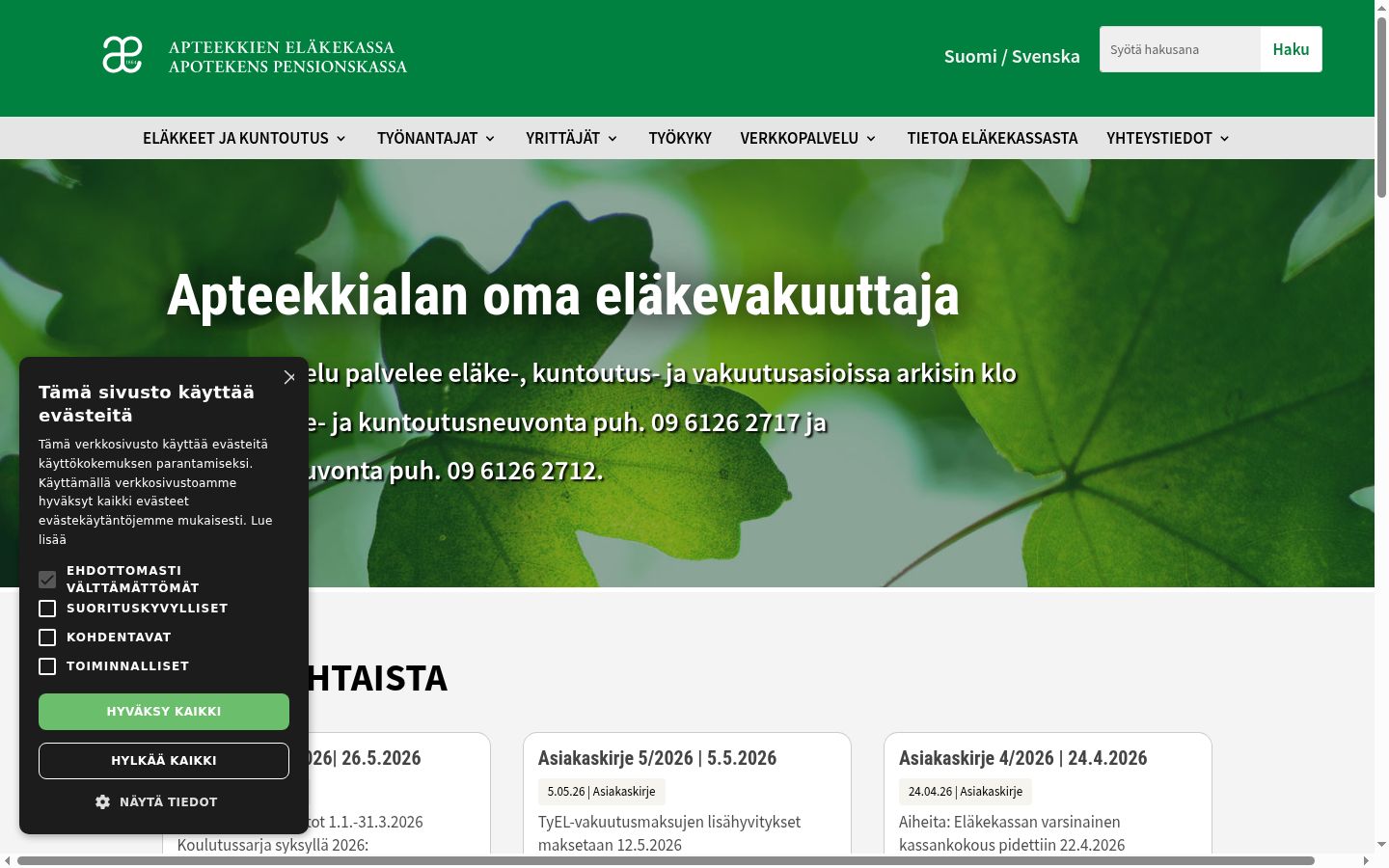Screen dimensions: 1389x868
Task: Click the text Aiheita: Eläkekassan varsinainen
Action: click(x=1010, y=822)
